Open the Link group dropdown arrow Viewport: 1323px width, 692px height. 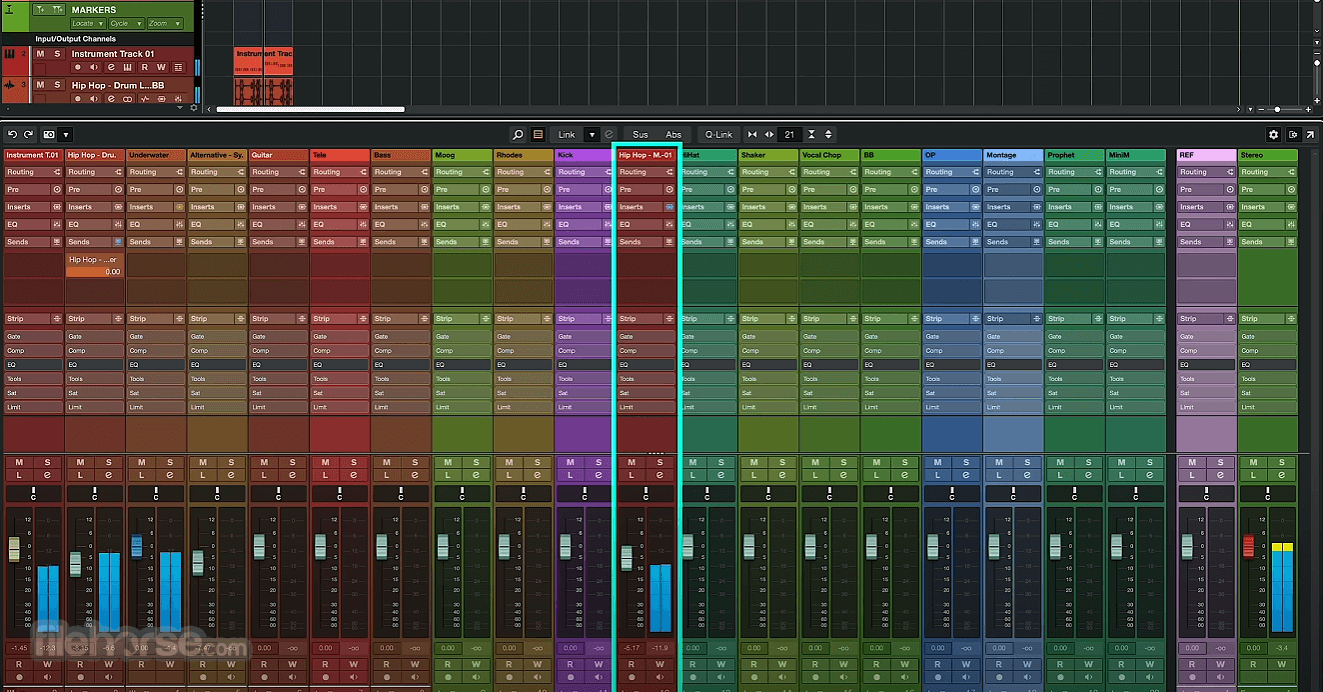tap(592, 134)
